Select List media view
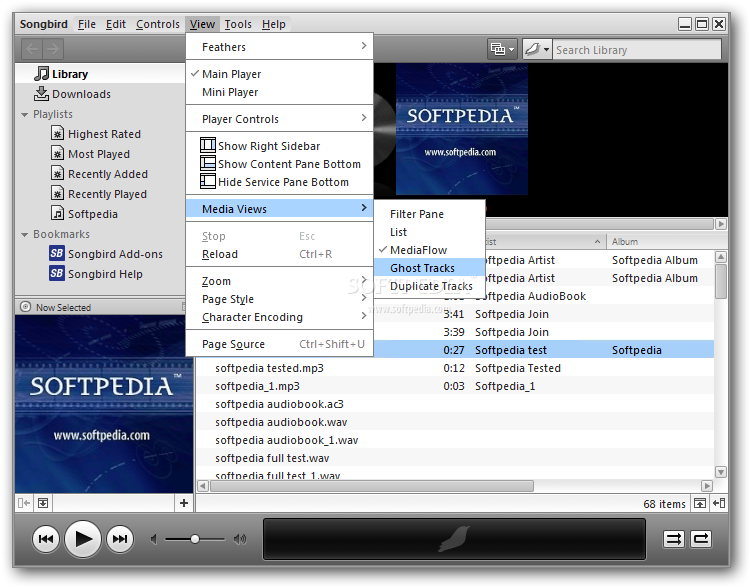Image resolution: width=751 pixels, height=588 pixels. pos(429,232)
